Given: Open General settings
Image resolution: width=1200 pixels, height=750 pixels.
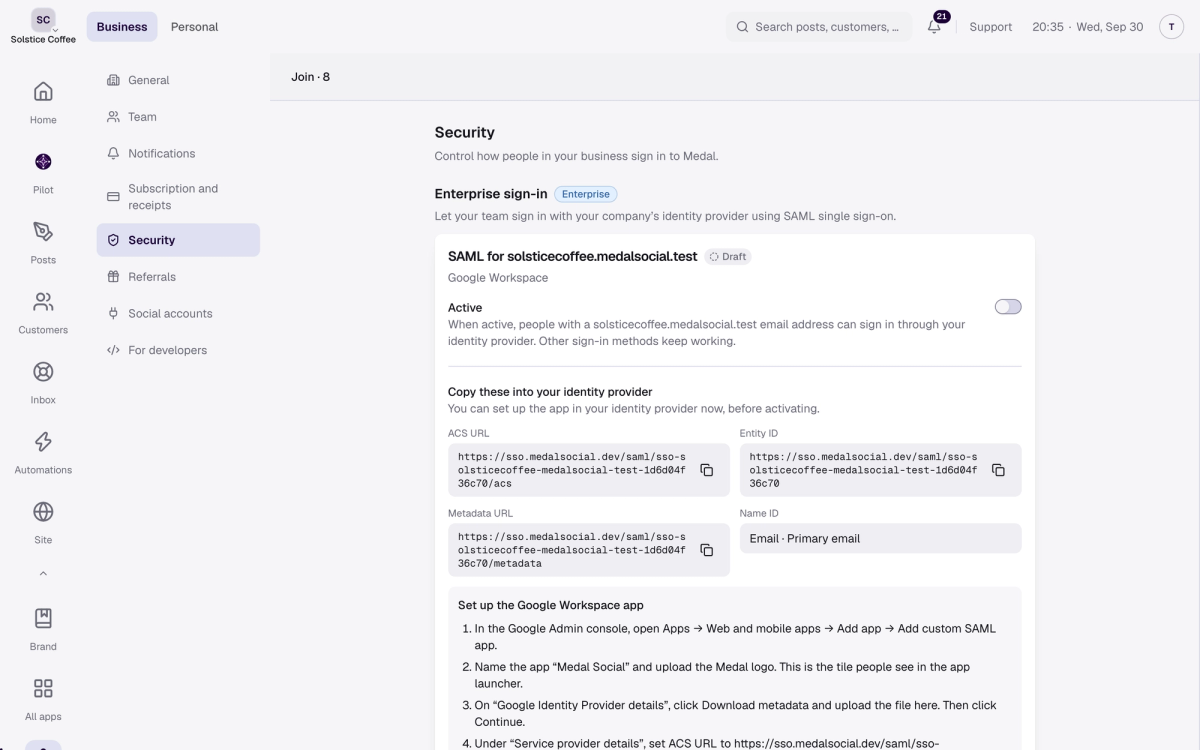Looking at the screenshot, I should tap(178, 80).
